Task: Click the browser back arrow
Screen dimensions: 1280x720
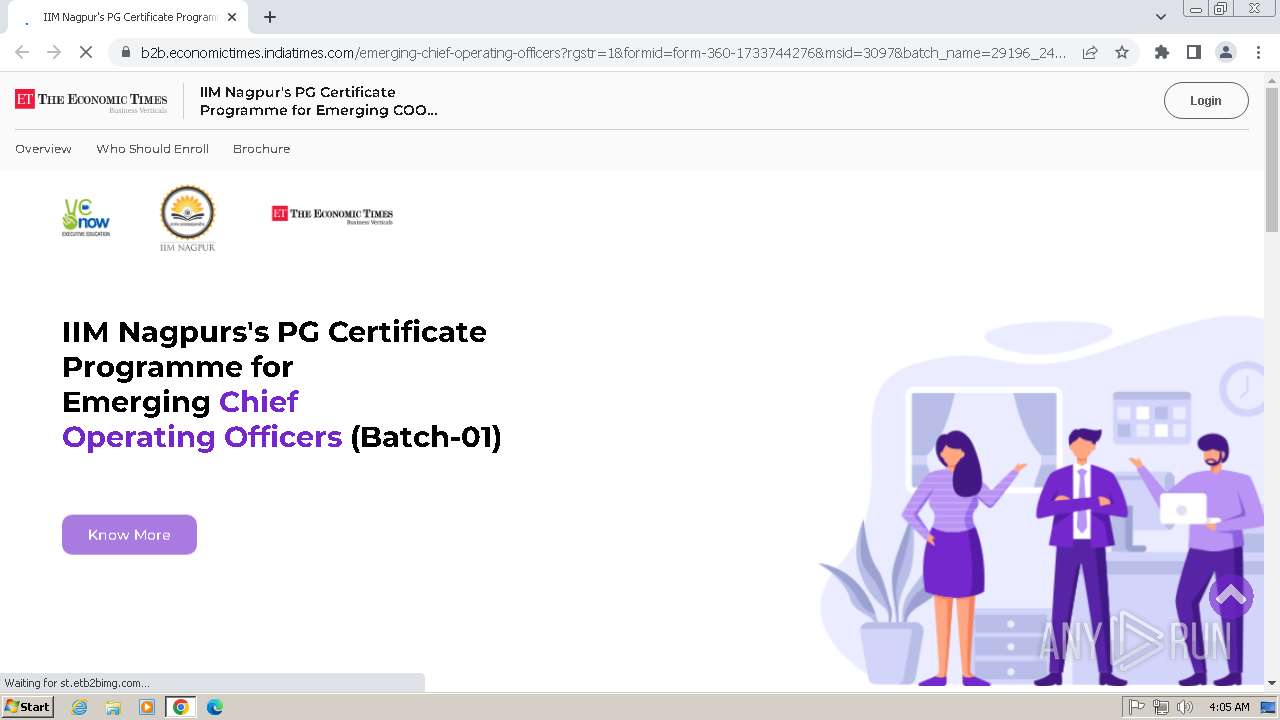Action: coord(22,52)
